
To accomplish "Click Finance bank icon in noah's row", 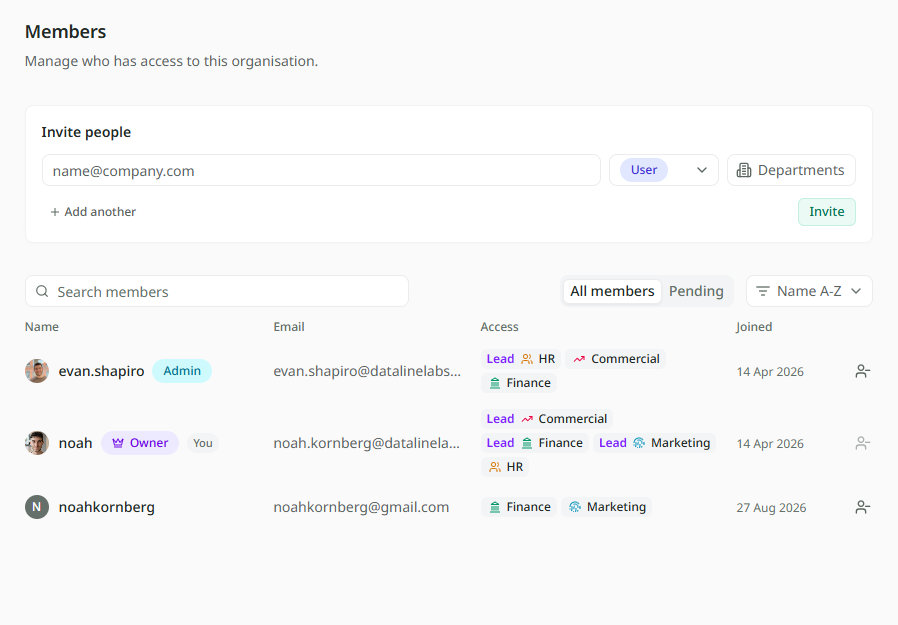I will pos(527,443).
